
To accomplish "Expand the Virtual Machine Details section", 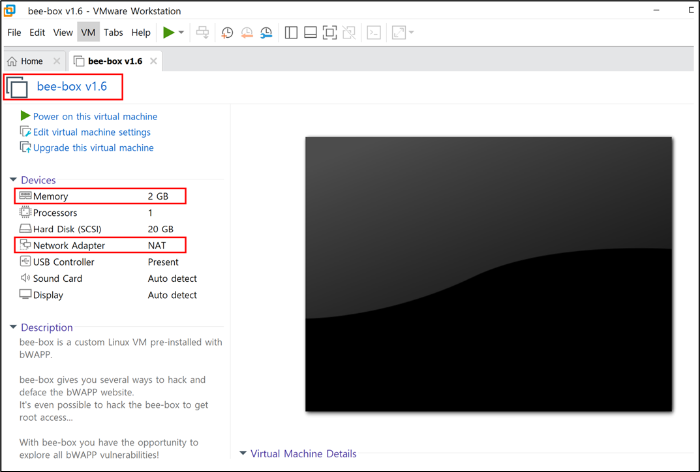I will point(243,453).
